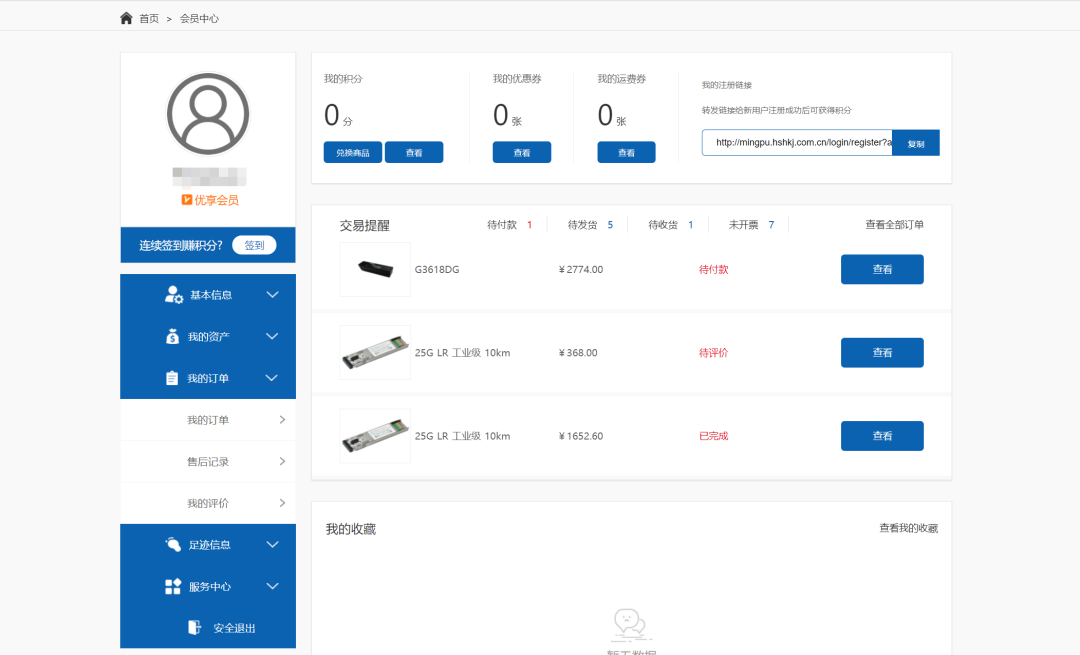Click the 复制 copy button
This screenshot has width=1080, height=655.
coord(915,143)
